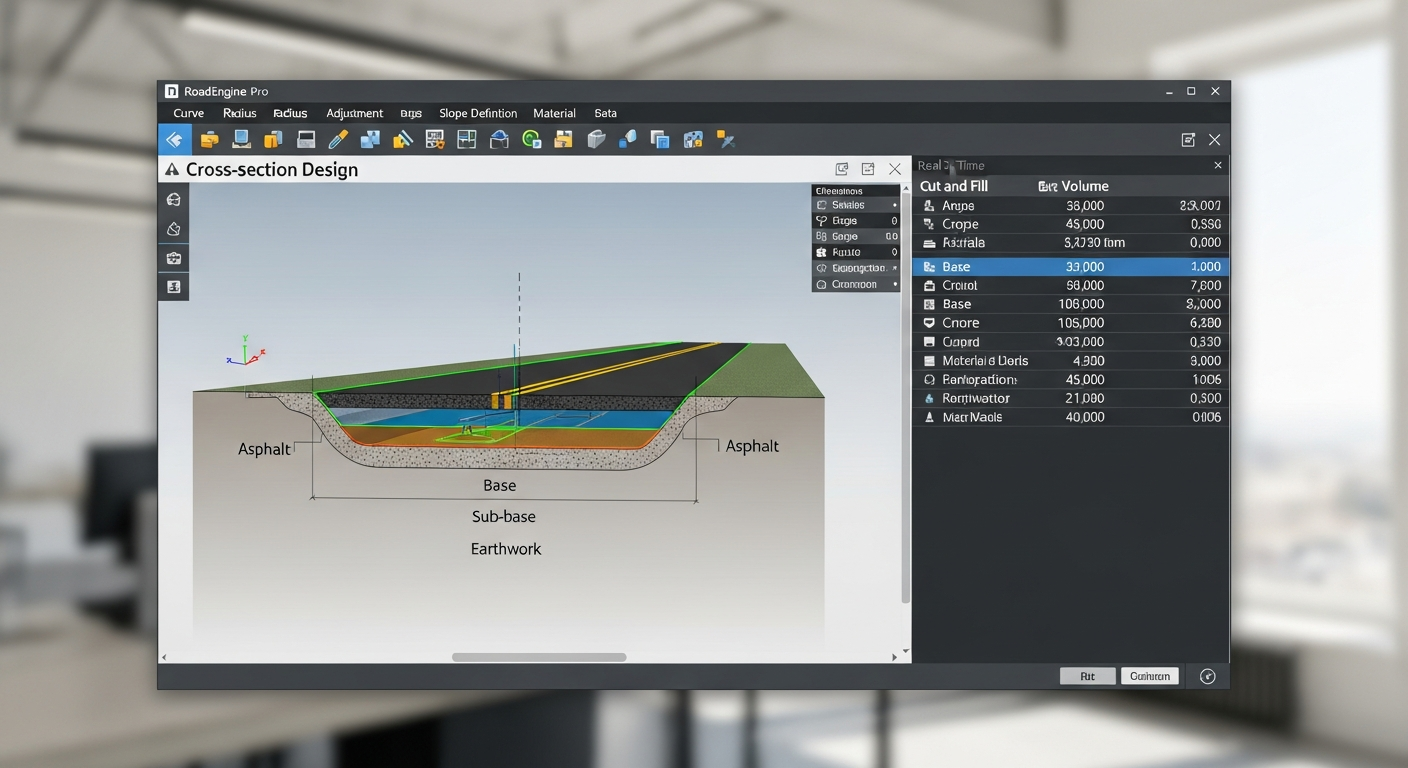Viewport: 1408px width, 768px height.
Task: Select the last table row showing 40,000
Action: tap(1071, 417)
